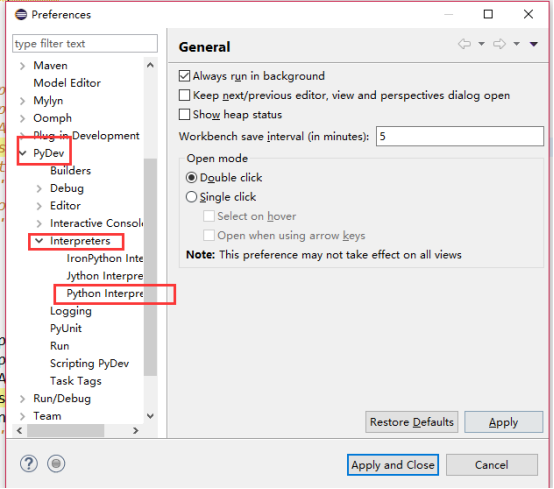Enable Show heap status checkbox
Viewport: 554px width, 489px height.
click(184, 114)
